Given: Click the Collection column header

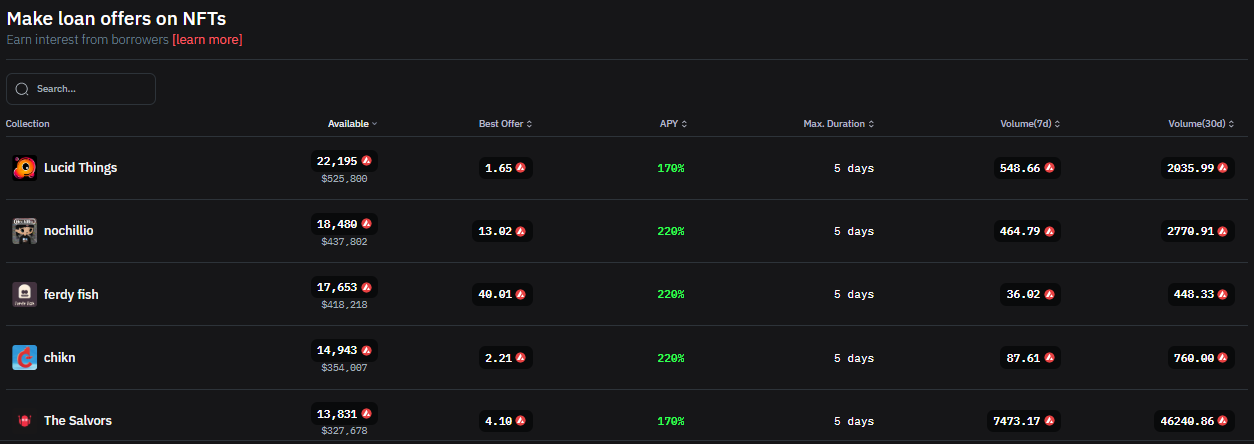Looking at the screenshot, I should click(28, 124).
